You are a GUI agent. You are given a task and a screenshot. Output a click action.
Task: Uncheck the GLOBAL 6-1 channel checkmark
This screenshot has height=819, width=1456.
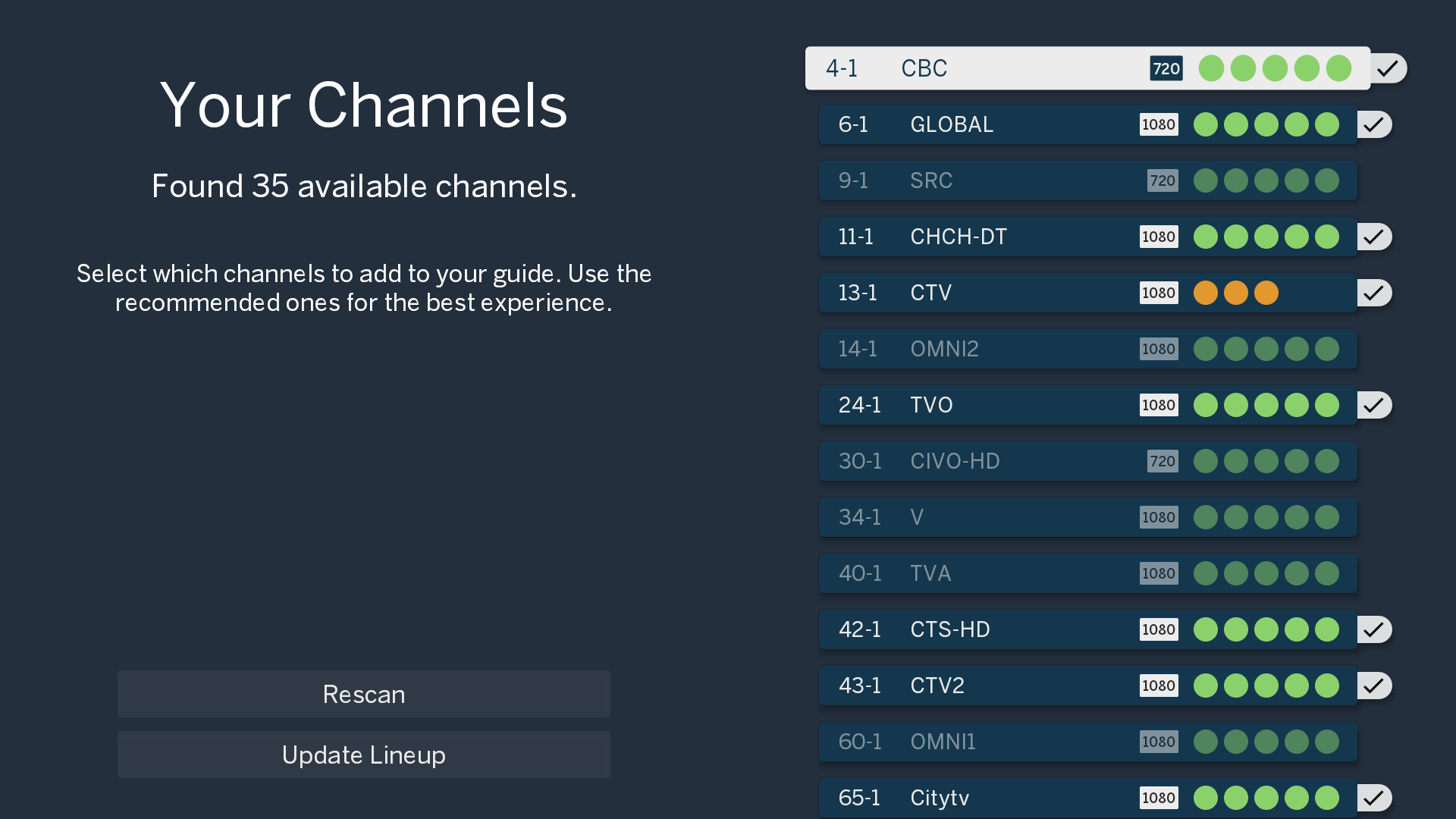[x=1374, y=124]
